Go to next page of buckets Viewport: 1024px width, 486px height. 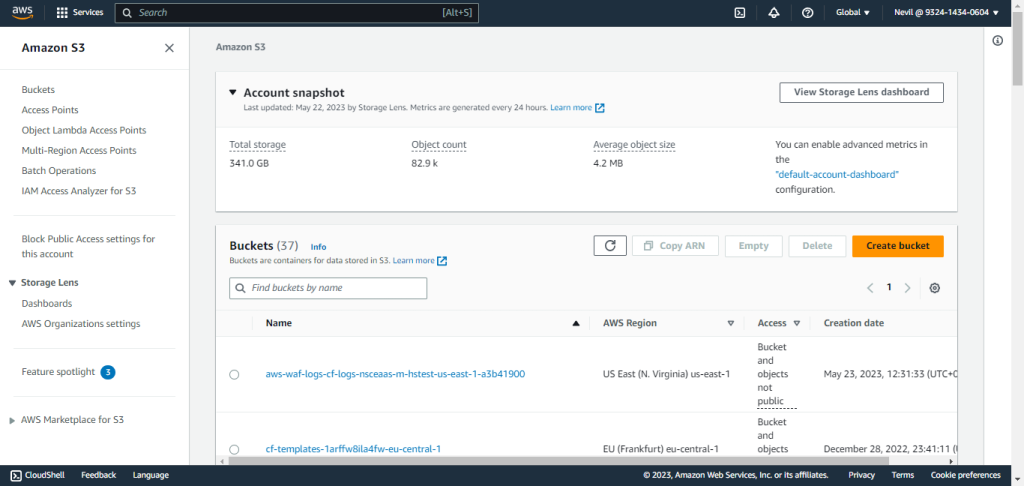pyautogui.click(x=907, y=287)
